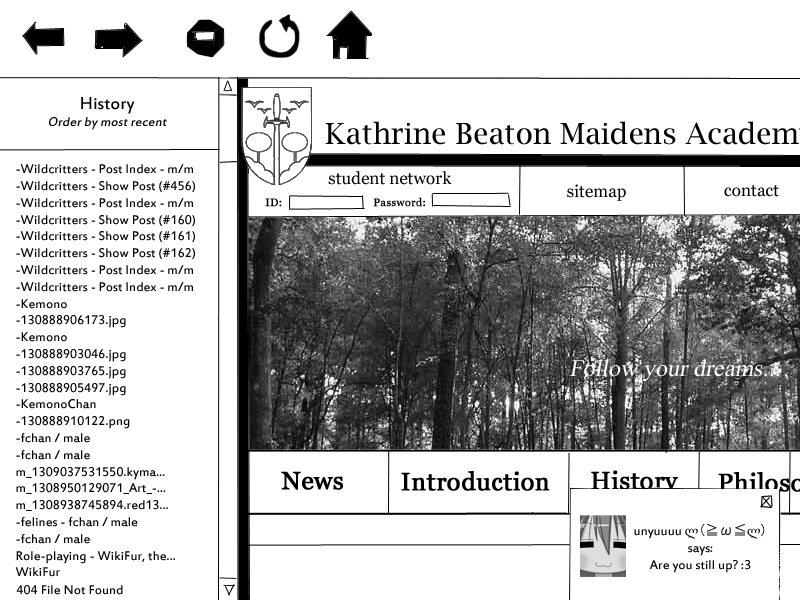Reload the page with refresh icon
The image size is (800, 600).
279,37
